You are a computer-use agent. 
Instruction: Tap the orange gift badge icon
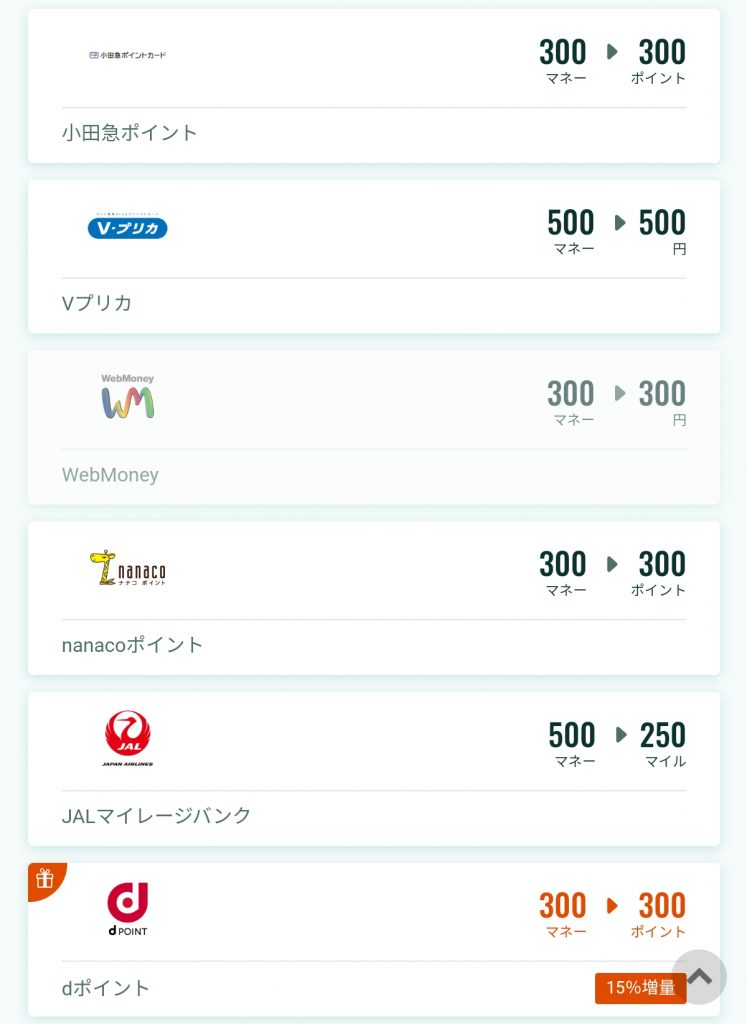45,879
